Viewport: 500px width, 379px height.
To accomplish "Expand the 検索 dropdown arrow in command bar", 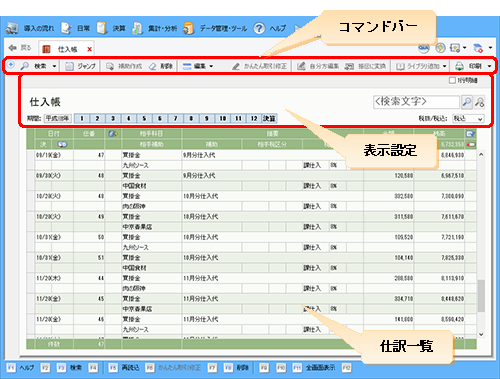I will click(54, 66).
